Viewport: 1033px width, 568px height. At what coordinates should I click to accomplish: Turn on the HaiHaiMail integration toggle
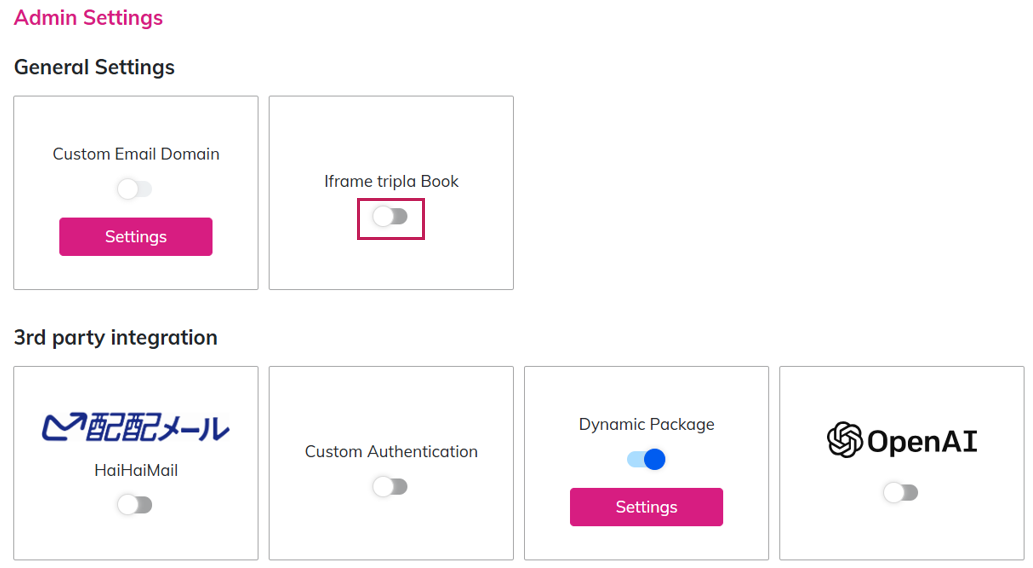134,505
